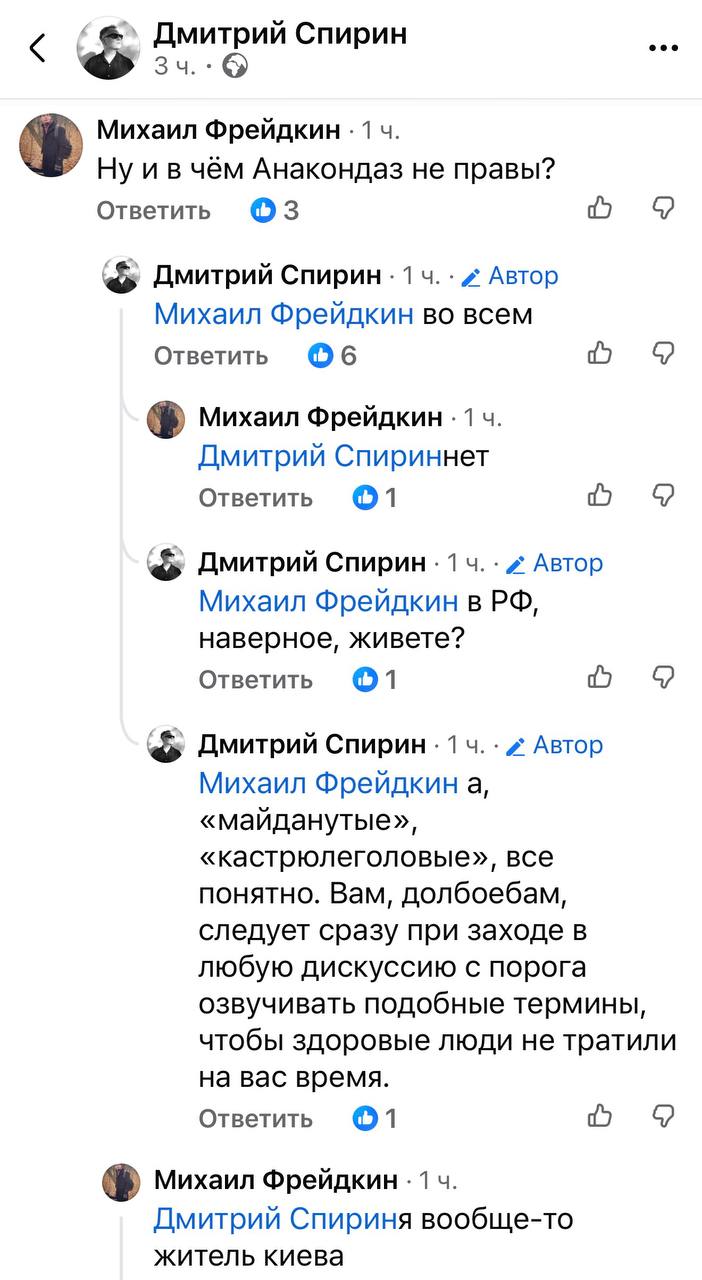Follow the Дмитрий Спирин mention before "нет"
Screen dimensions: 702x1280
(320, 457)
